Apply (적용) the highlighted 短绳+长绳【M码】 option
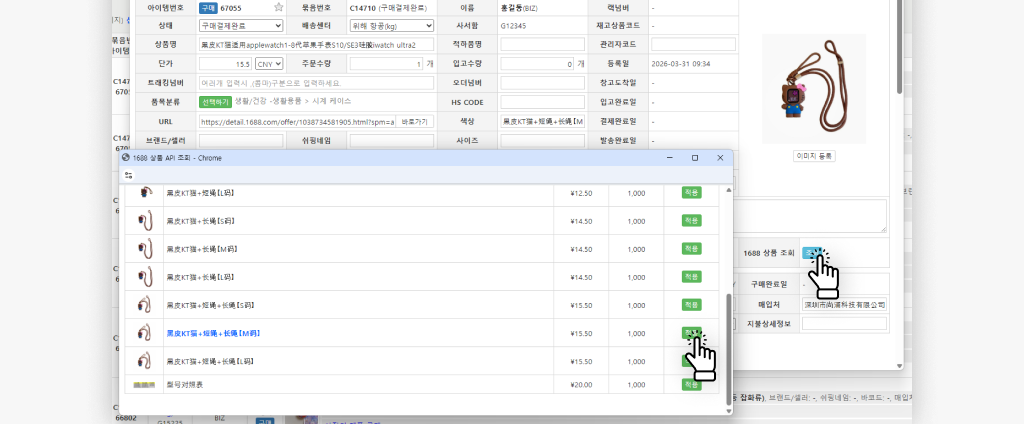Screen dimensions: 1024x424 coord(692,333)
